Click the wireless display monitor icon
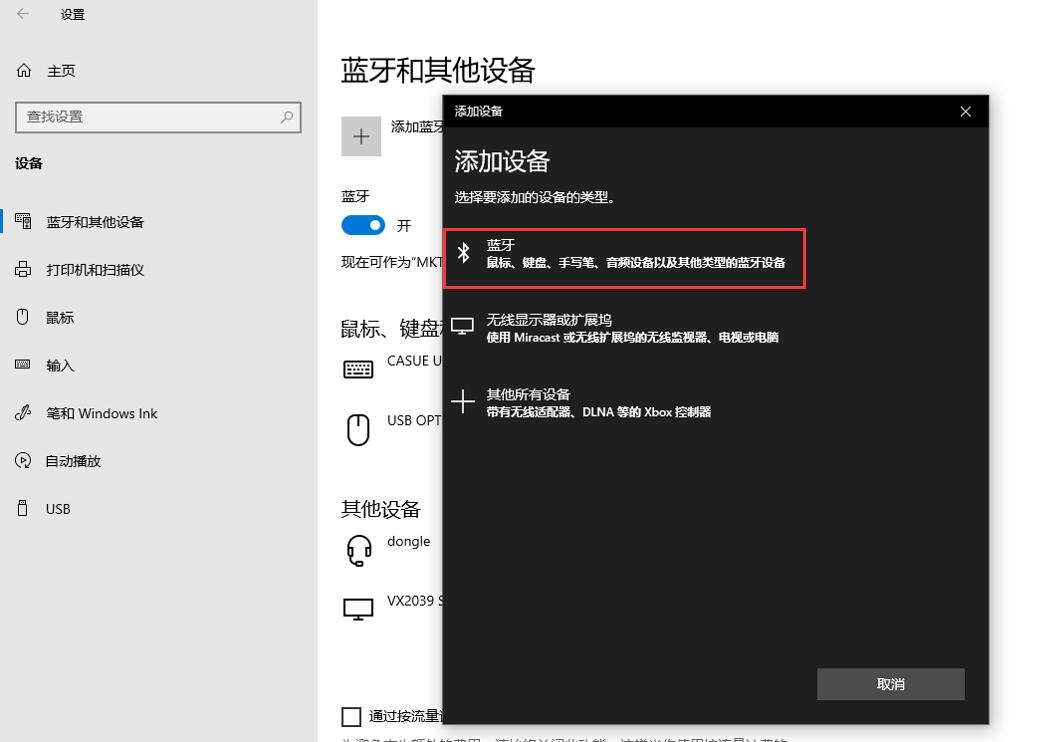1046x742 pixels. [462, 326]
